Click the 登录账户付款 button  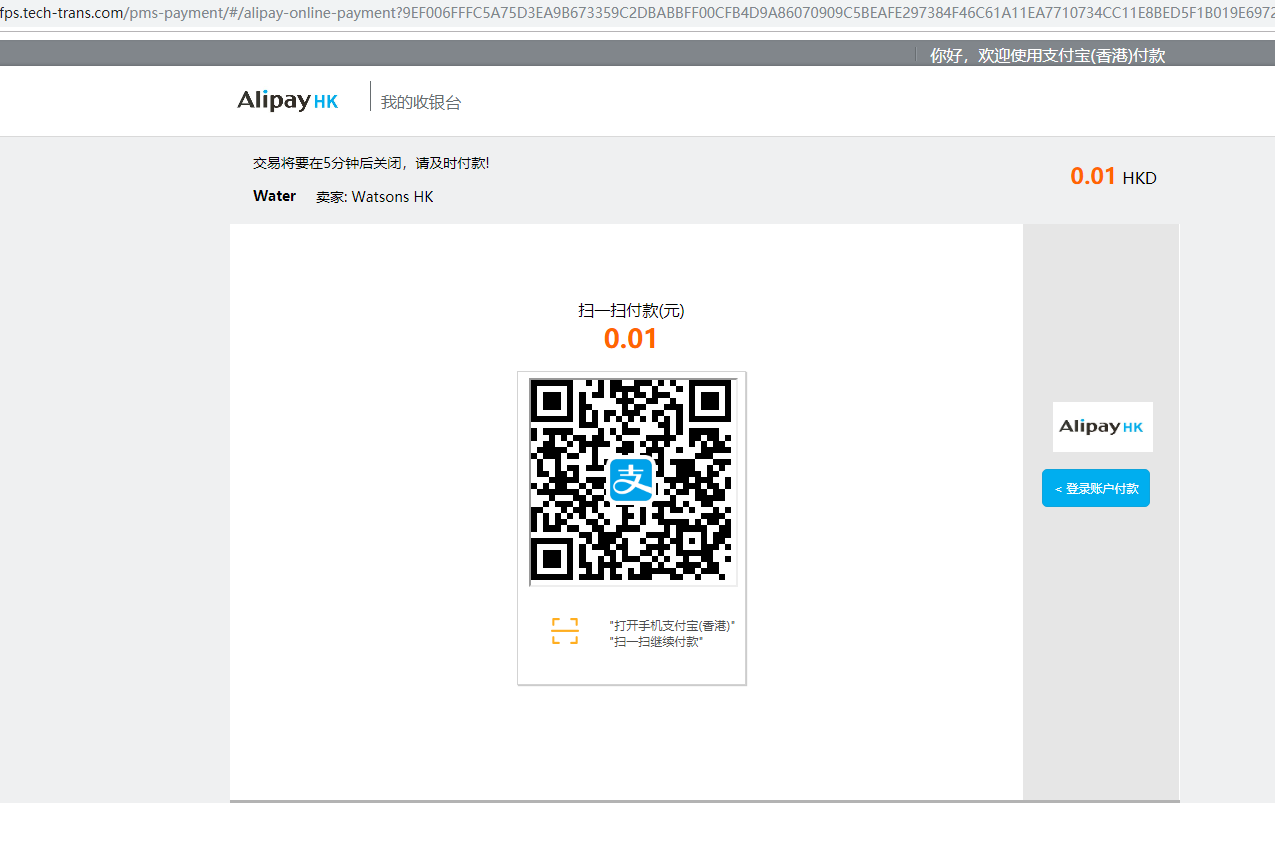click(x=1096, y=488)
